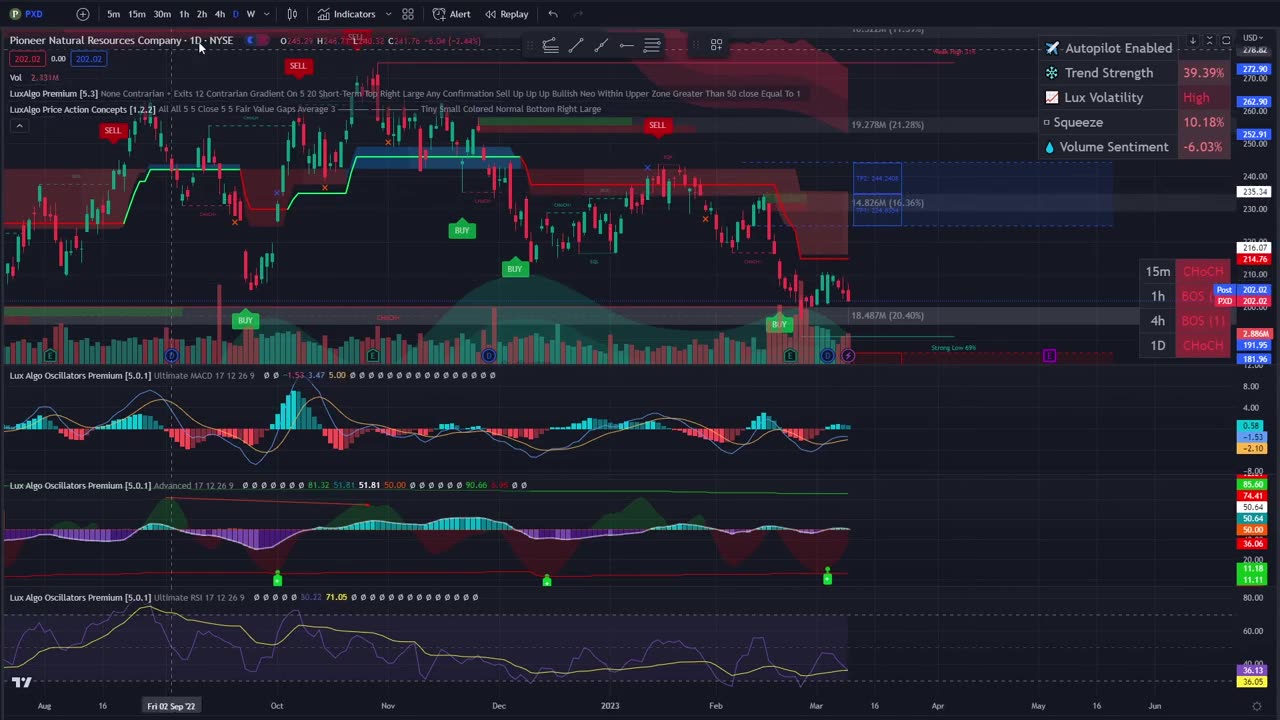Image resolution: width=1280 pixels, height=720 pixels.
Task: Open the Indicators dialog
Action: pos(347,14)
